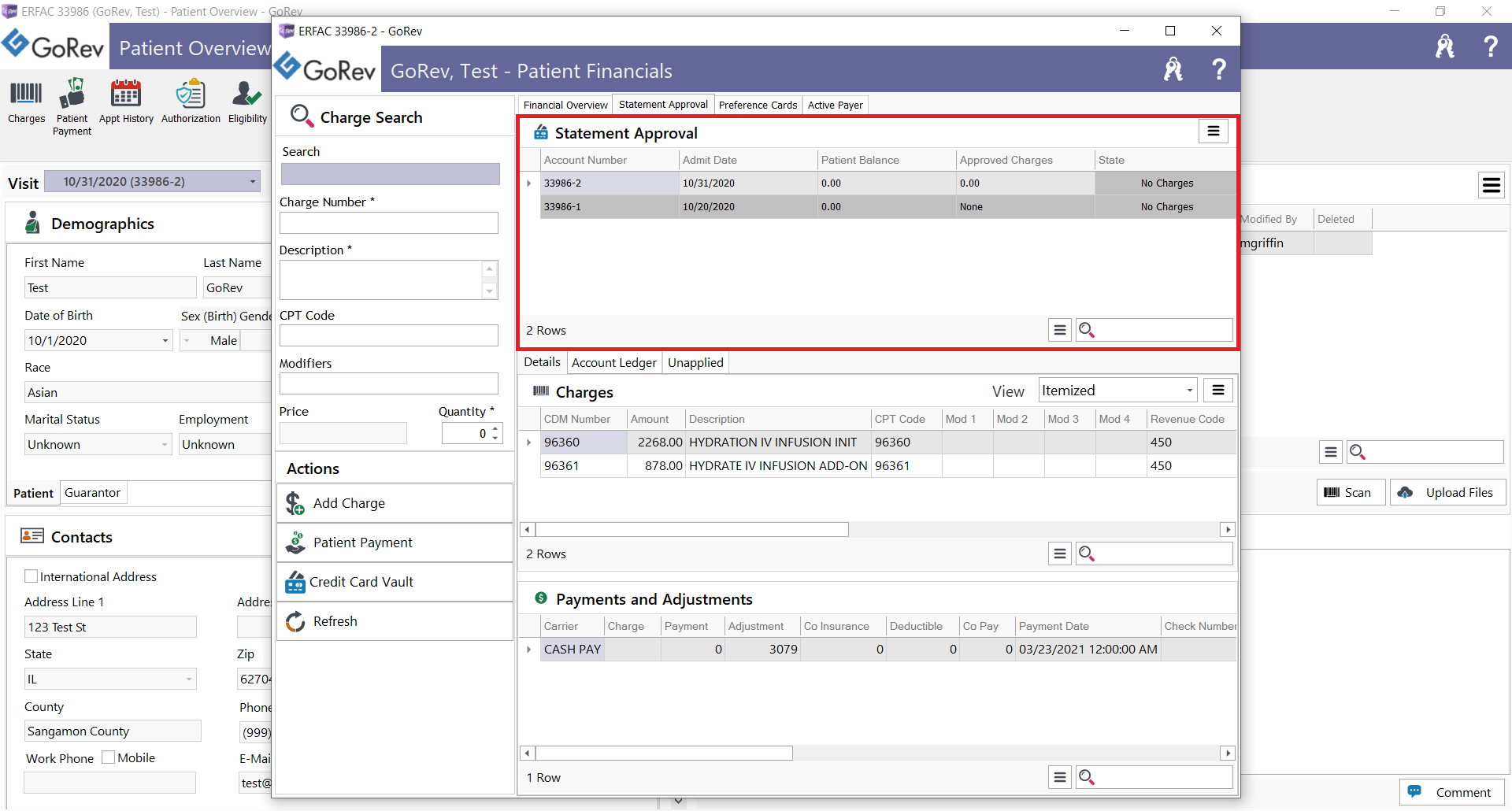Switch to Preference Cards tab
This screenshot has width=1512, height=811.
[x=758, y=105]
